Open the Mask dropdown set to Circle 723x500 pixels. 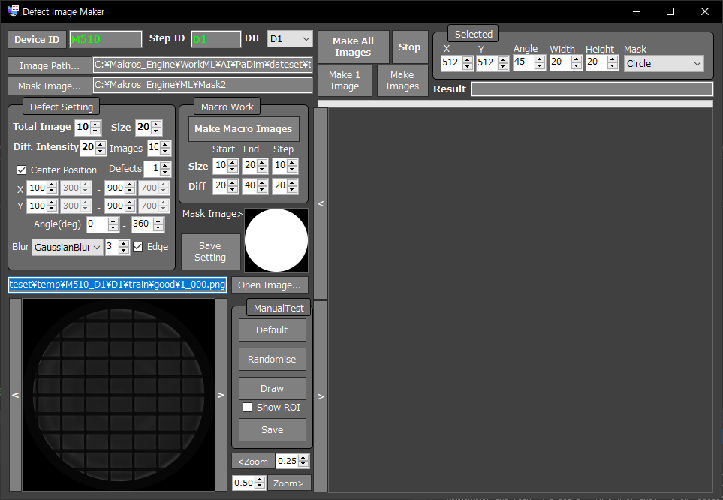(x=664, y=63)
